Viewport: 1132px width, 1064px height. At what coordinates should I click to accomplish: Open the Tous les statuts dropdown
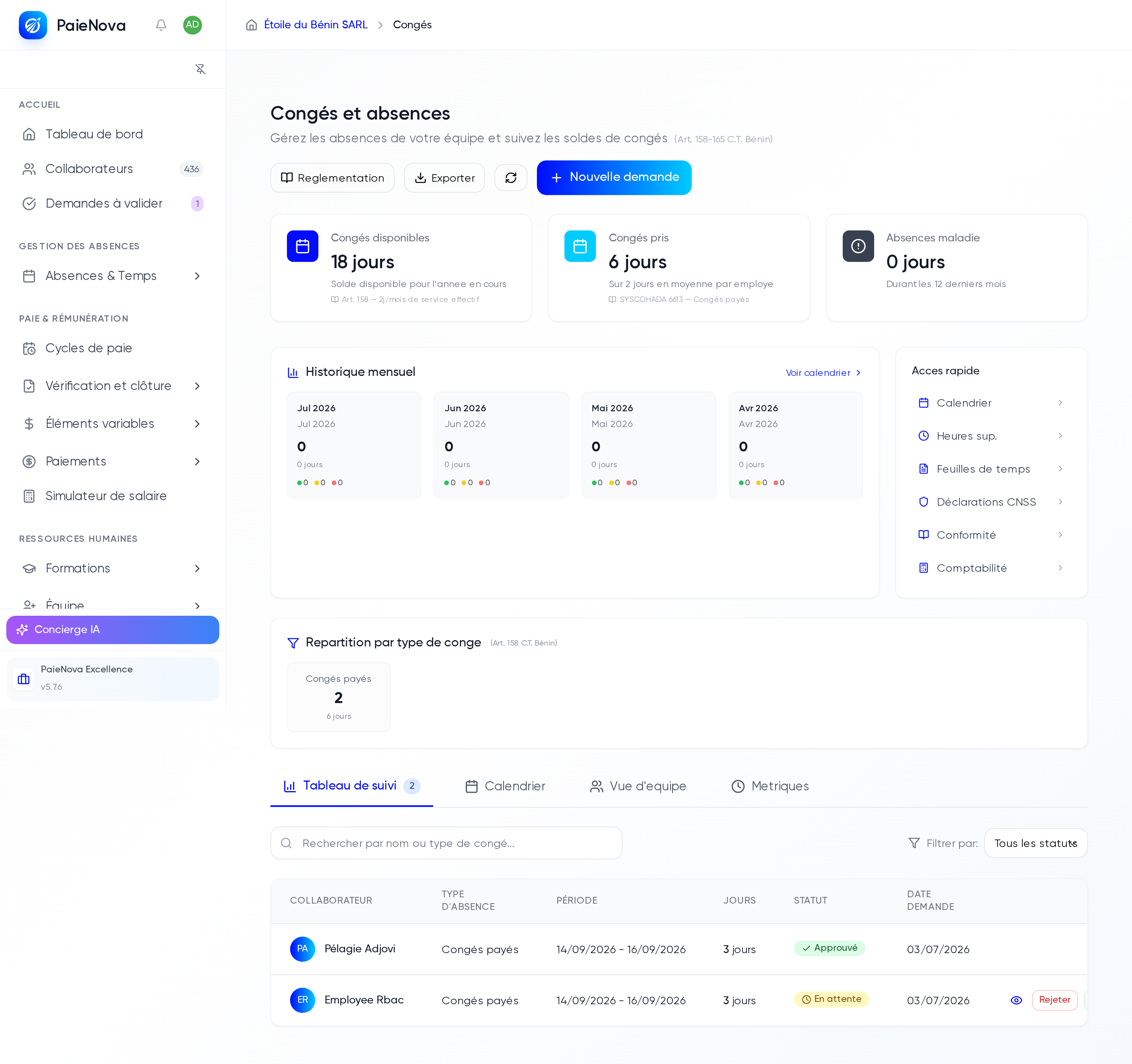coord(1035,843)
